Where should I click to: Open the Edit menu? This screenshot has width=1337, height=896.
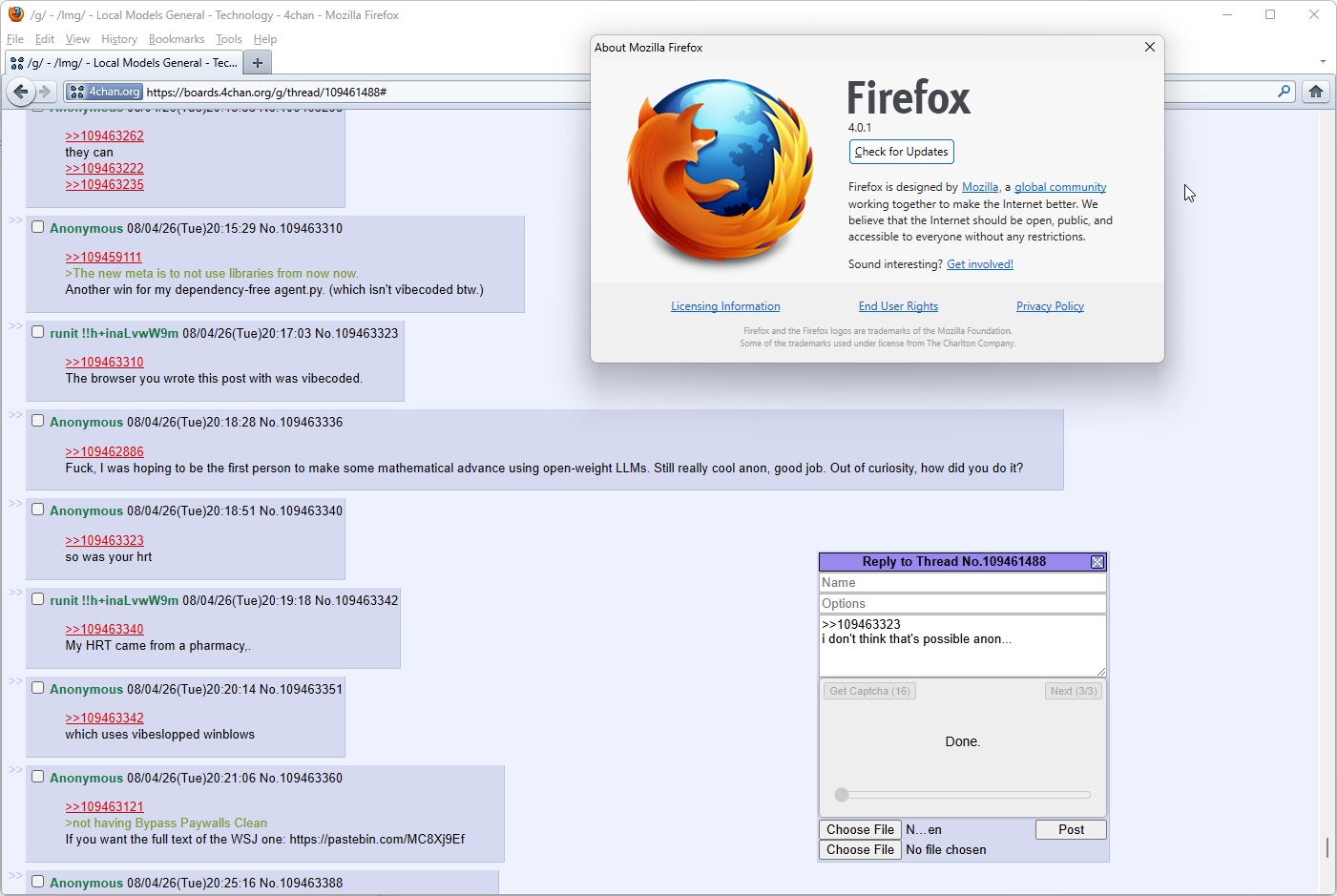(45, 39)
